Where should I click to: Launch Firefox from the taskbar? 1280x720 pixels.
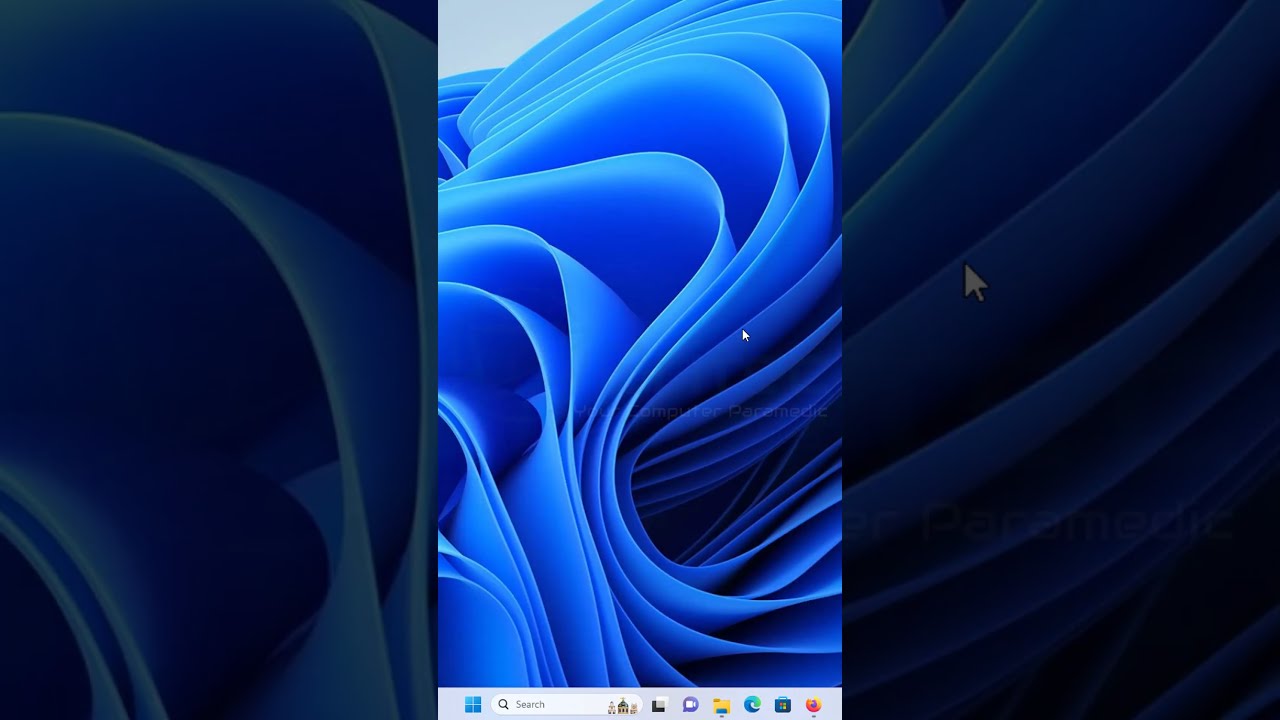click(813, 705)
